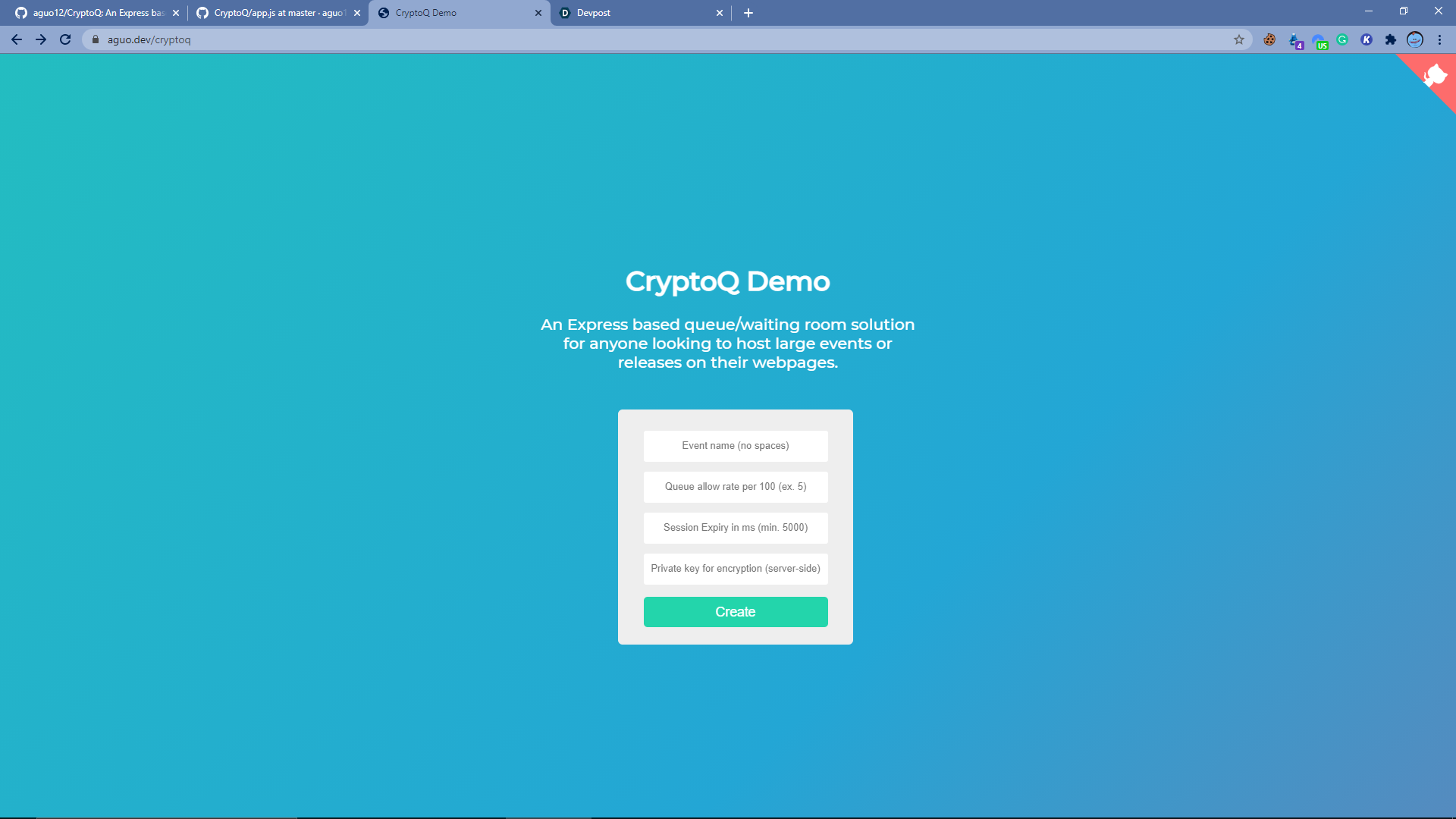Open the Grammarly extension icon
This screenshot has height=819, width=1456.
1342,39
